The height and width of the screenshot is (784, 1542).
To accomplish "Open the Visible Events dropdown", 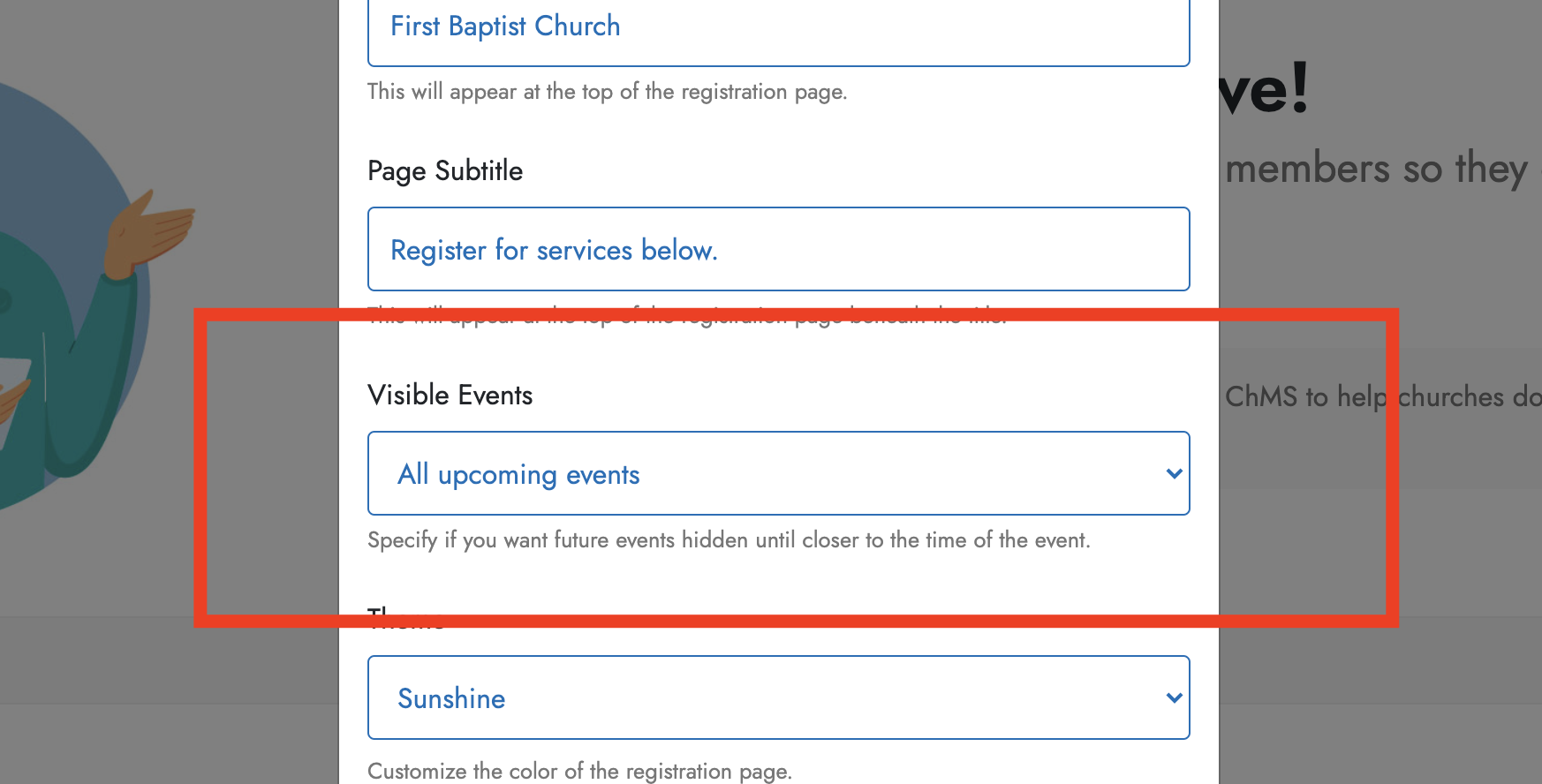I will [778, 473].
